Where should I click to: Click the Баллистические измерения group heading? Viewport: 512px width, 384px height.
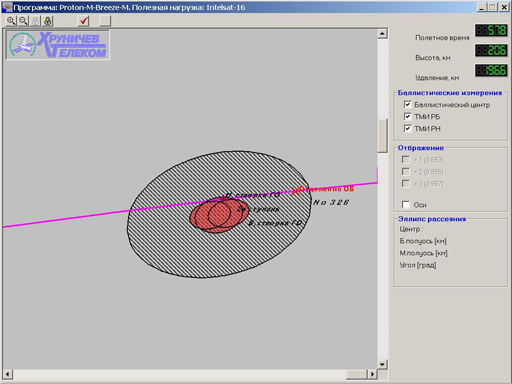click(x=450, y=93)
